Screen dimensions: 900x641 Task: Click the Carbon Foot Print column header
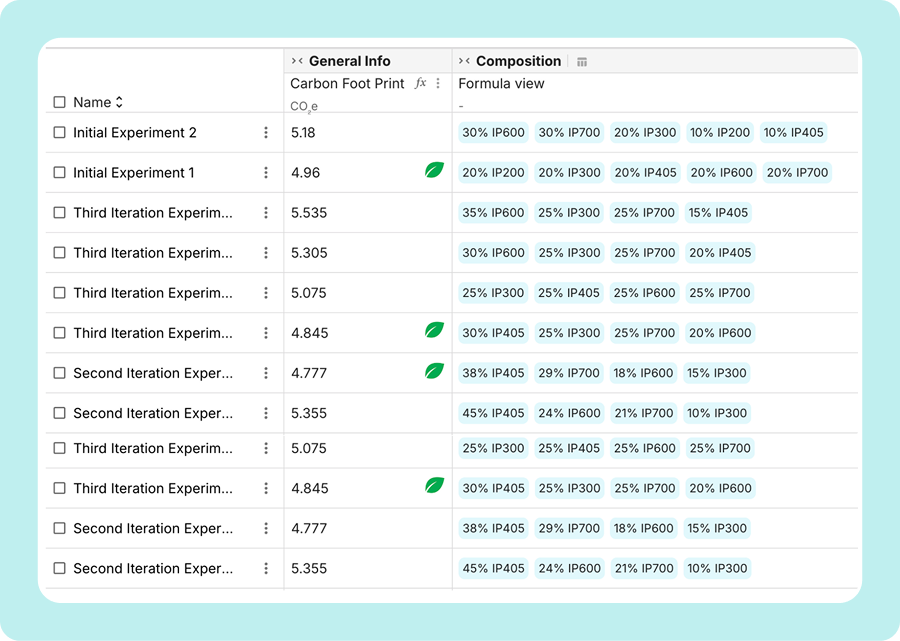(347, 83)
